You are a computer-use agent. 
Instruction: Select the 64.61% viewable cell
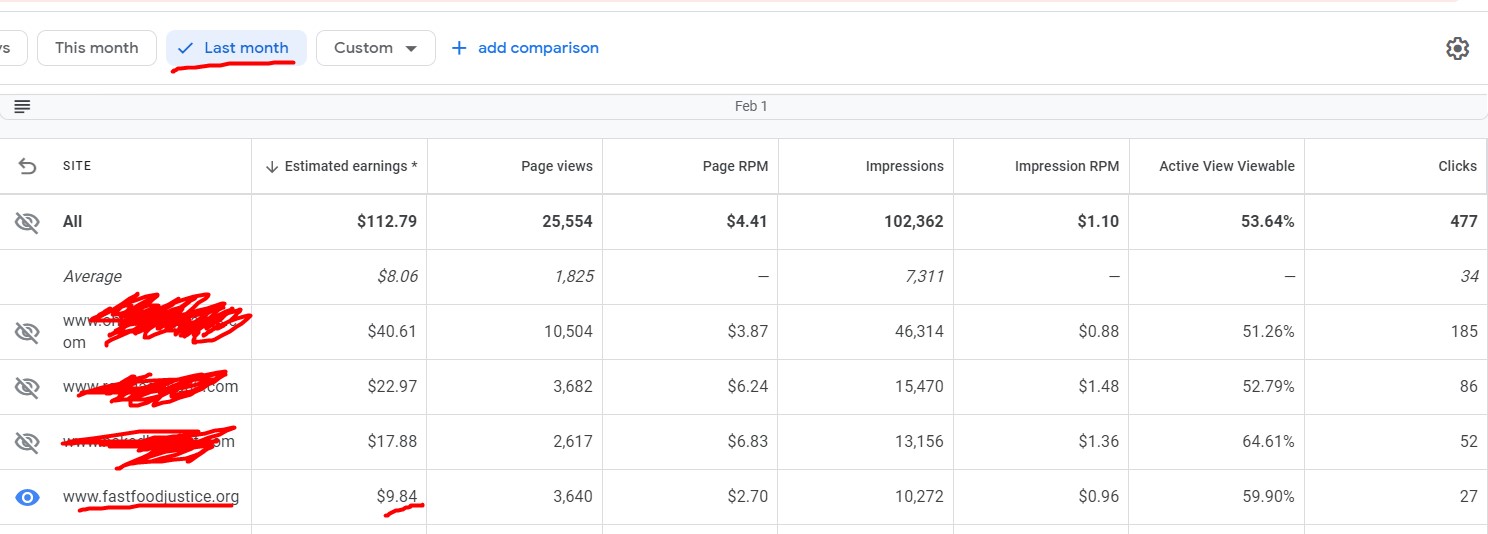[x=1269, y=442]
